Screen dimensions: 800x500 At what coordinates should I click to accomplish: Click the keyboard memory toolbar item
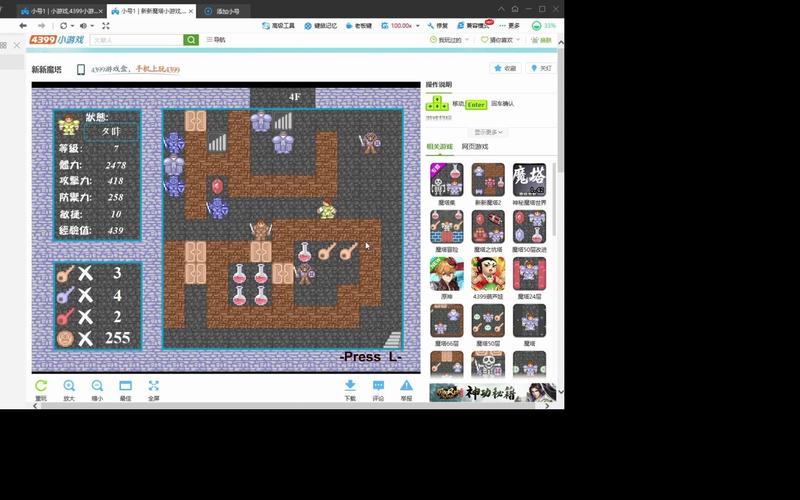[320, 26]
